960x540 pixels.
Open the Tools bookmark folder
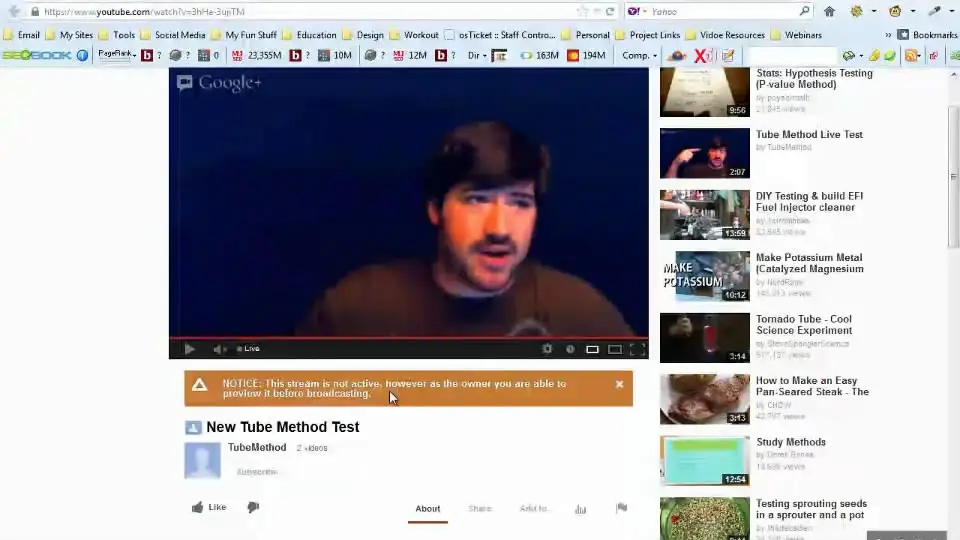click(x=117, y=35)
